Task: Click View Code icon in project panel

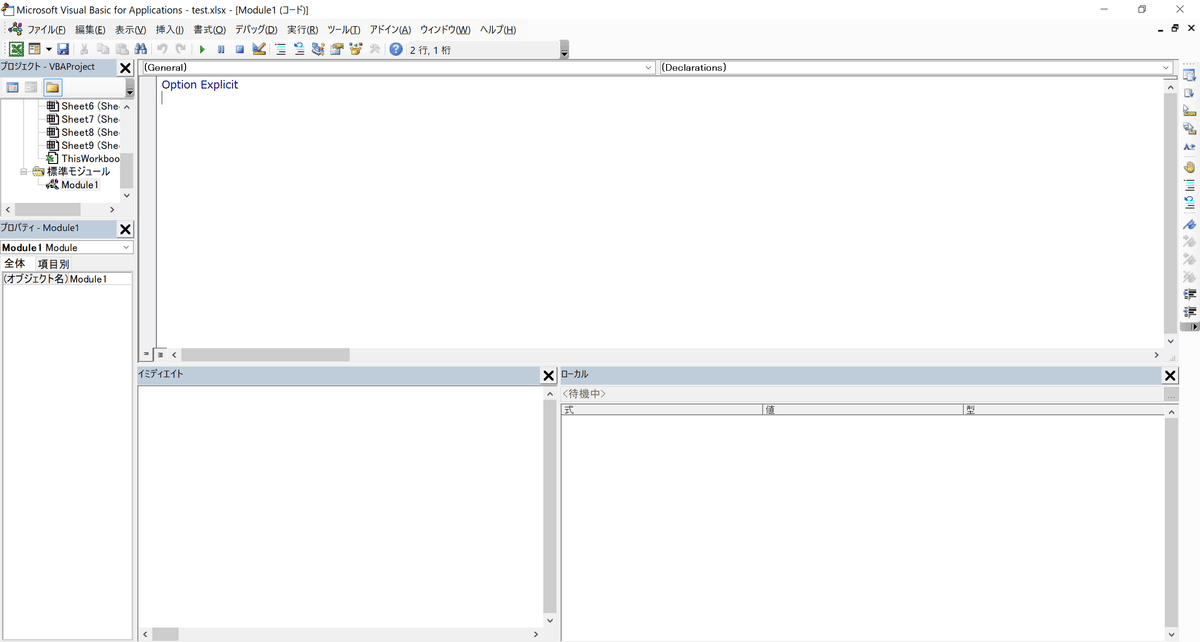Action: click(x=13, y=88)
